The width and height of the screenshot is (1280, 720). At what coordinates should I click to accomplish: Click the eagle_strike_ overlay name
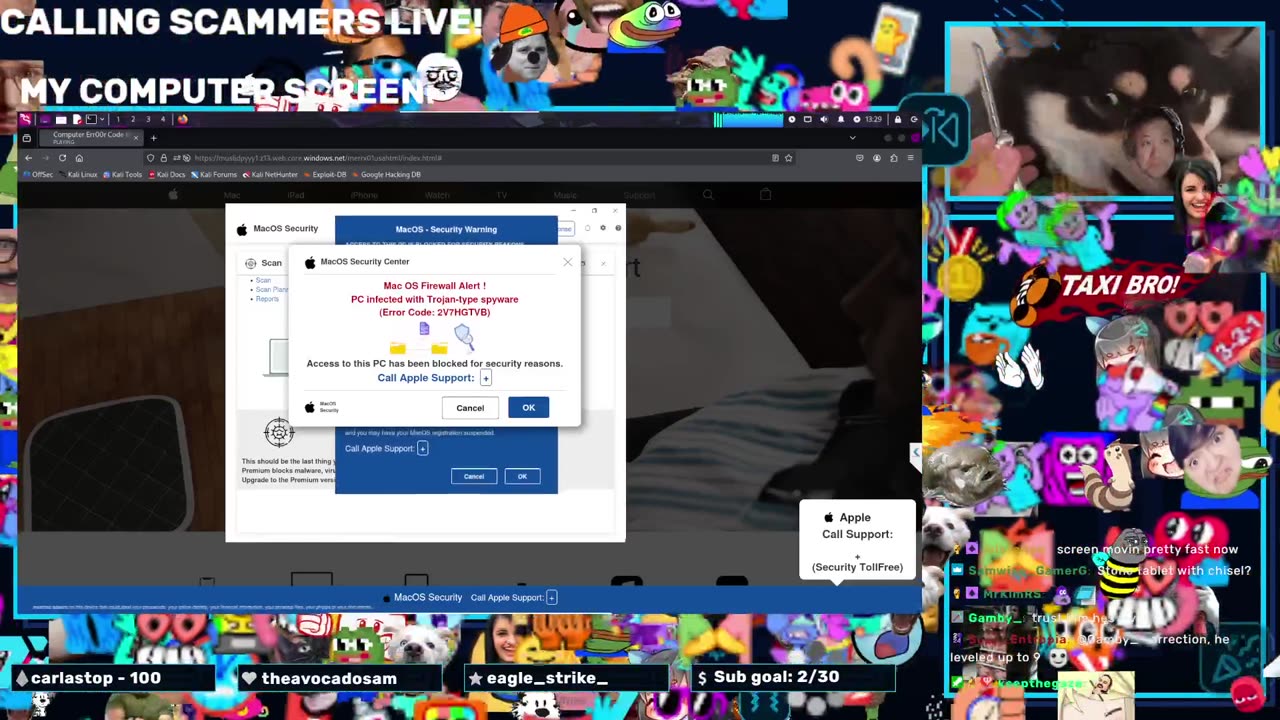click(547, 678)
